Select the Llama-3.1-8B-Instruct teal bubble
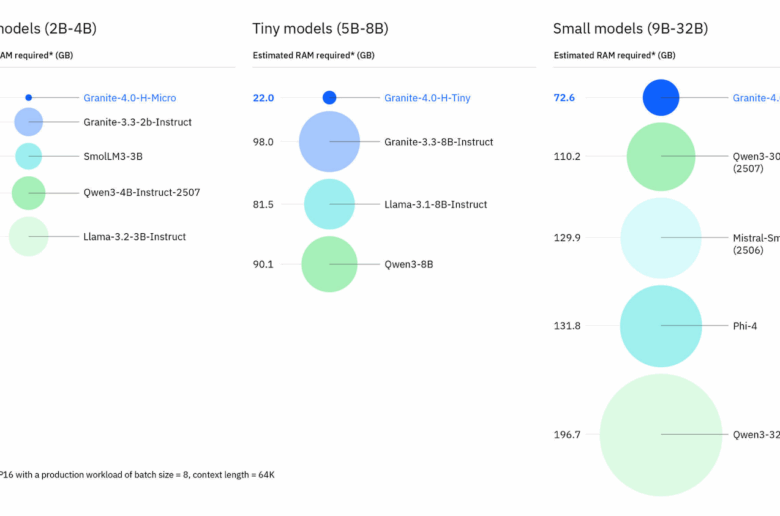This screenshot has height=516, width=780. coord(329,204)
